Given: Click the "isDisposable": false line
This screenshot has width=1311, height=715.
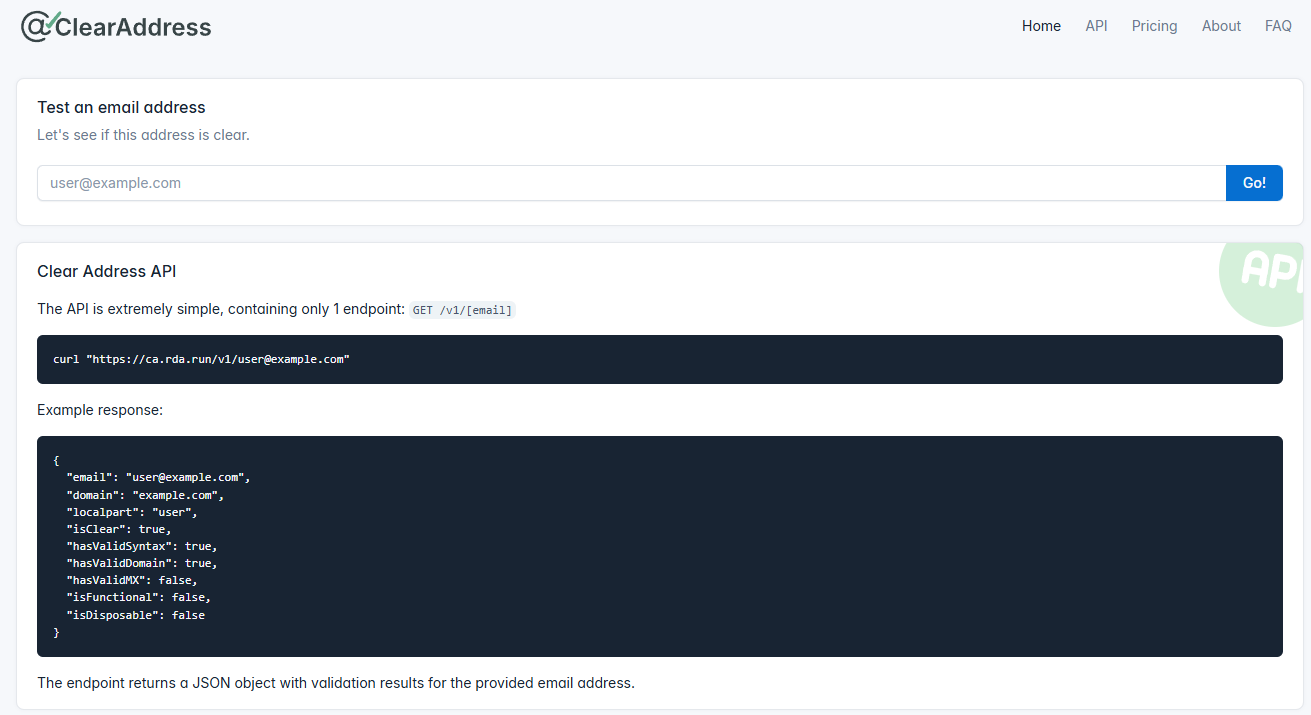Looking at the screenshot, I should click(x=135, y=615).
